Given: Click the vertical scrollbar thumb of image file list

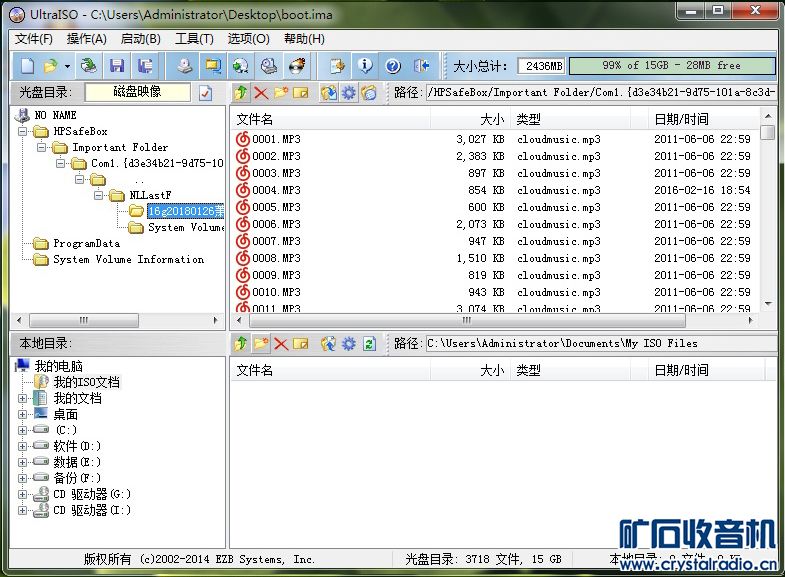Looking at the screenshot, I should (767, 133).
